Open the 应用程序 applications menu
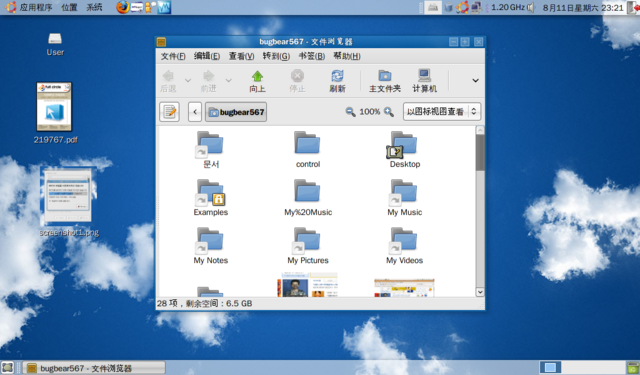The height and width of the screenshot is (375, 640). (x=29, y=7)
